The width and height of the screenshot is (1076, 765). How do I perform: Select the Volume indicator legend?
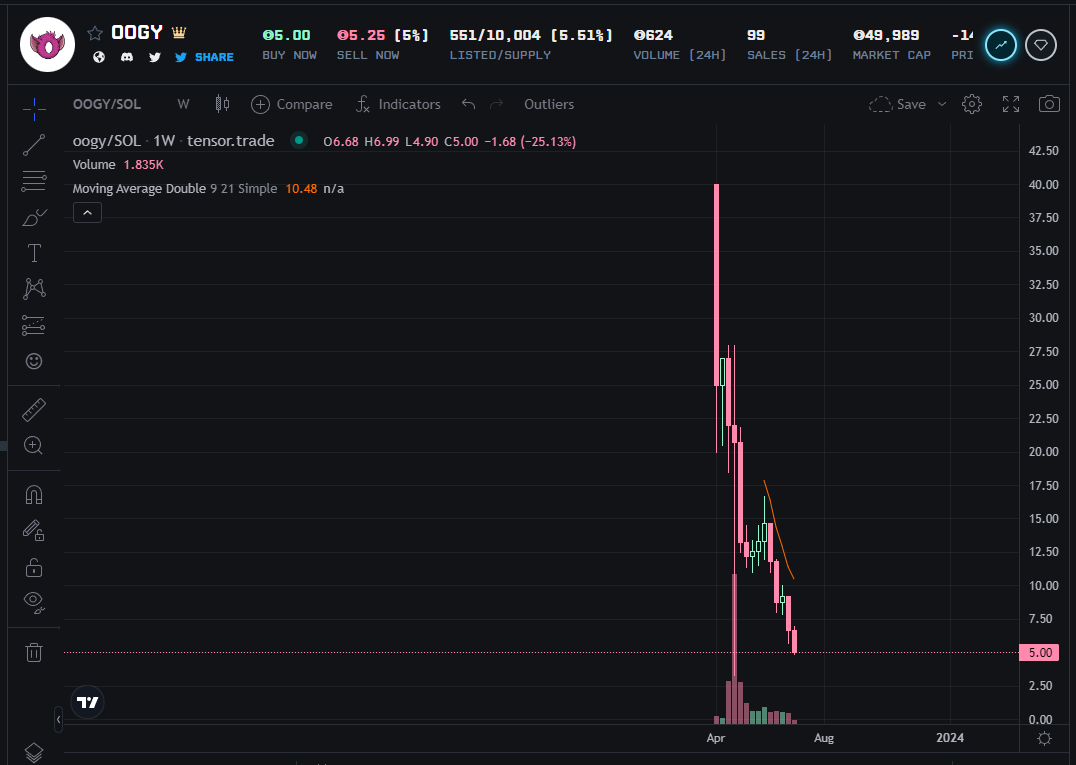[x=94, y=165]
